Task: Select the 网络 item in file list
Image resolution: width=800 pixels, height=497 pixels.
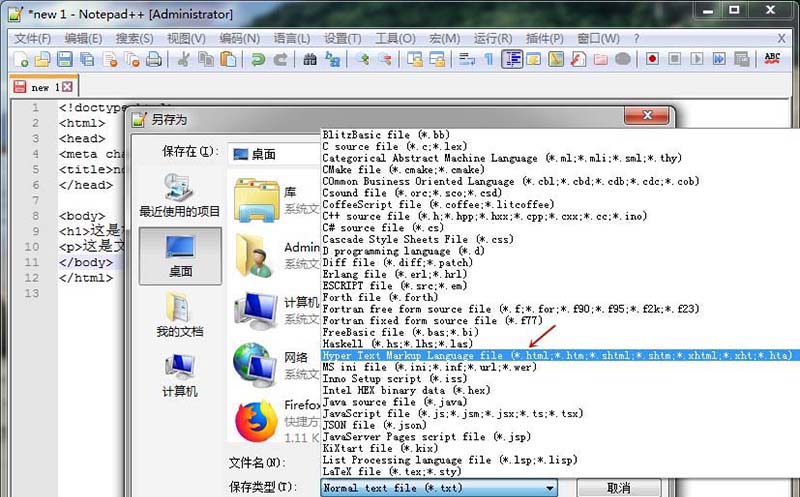Action: [276, 365]
